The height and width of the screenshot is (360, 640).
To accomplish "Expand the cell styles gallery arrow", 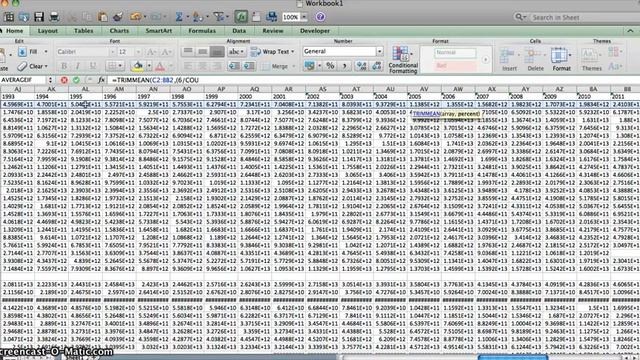I will [485, 60].
